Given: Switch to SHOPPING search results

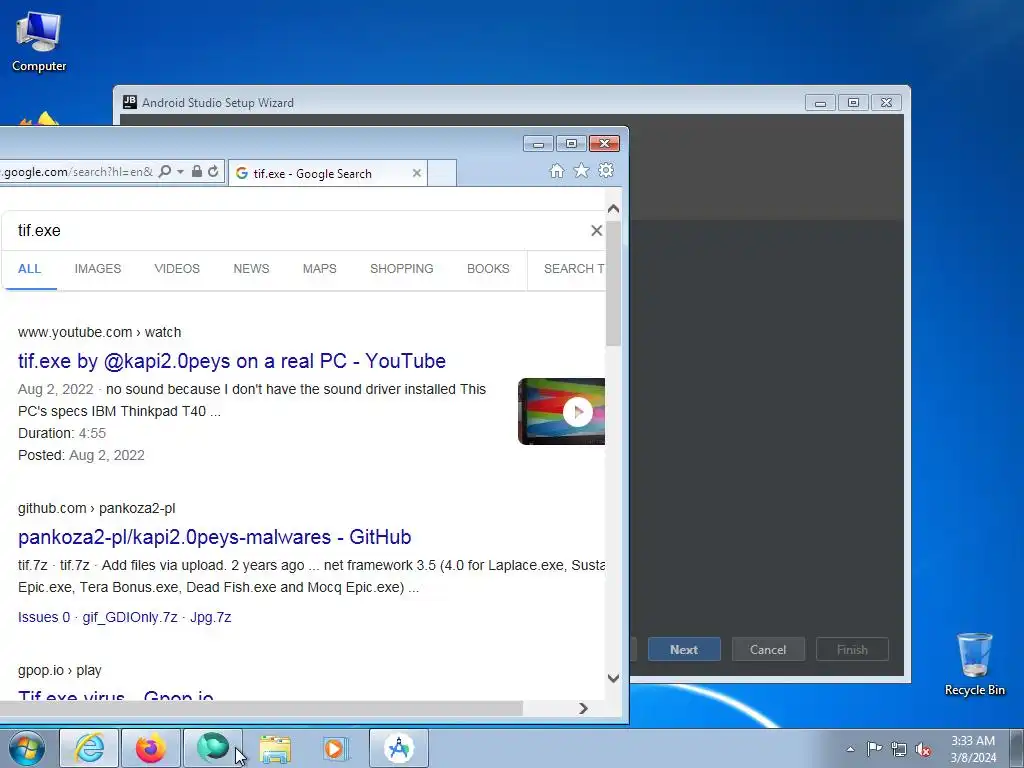Looking at the screenshot, I should (x=402, y=268).
